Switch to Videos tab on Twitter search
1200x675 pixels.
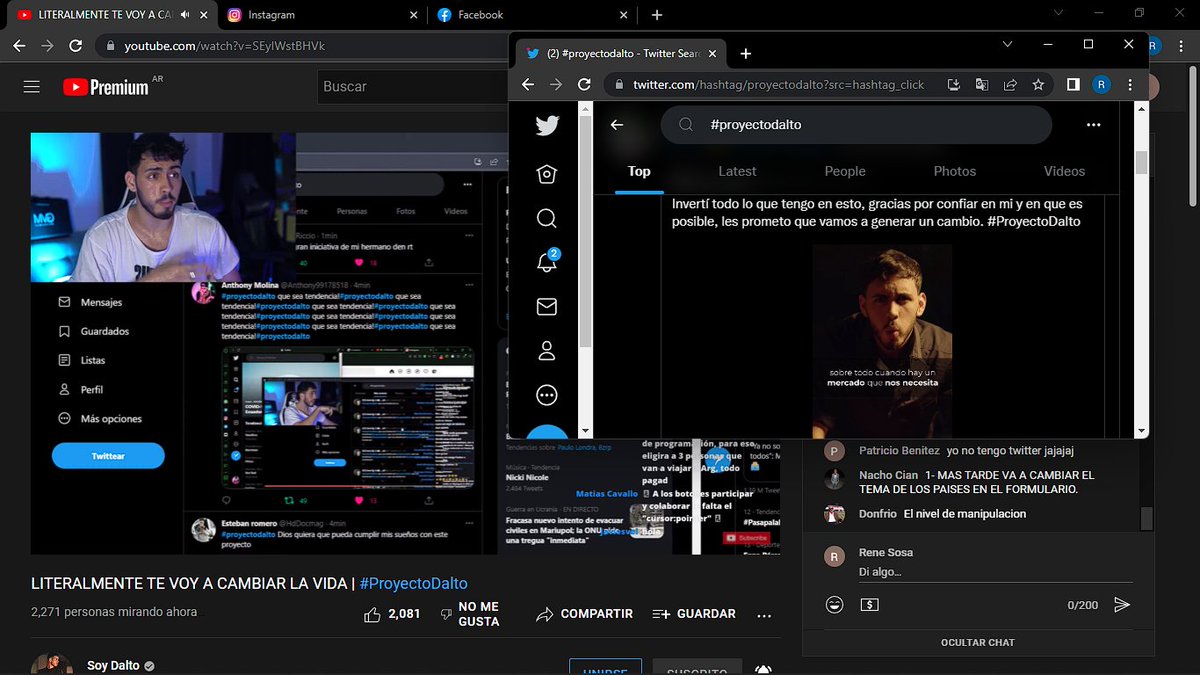1064,171
